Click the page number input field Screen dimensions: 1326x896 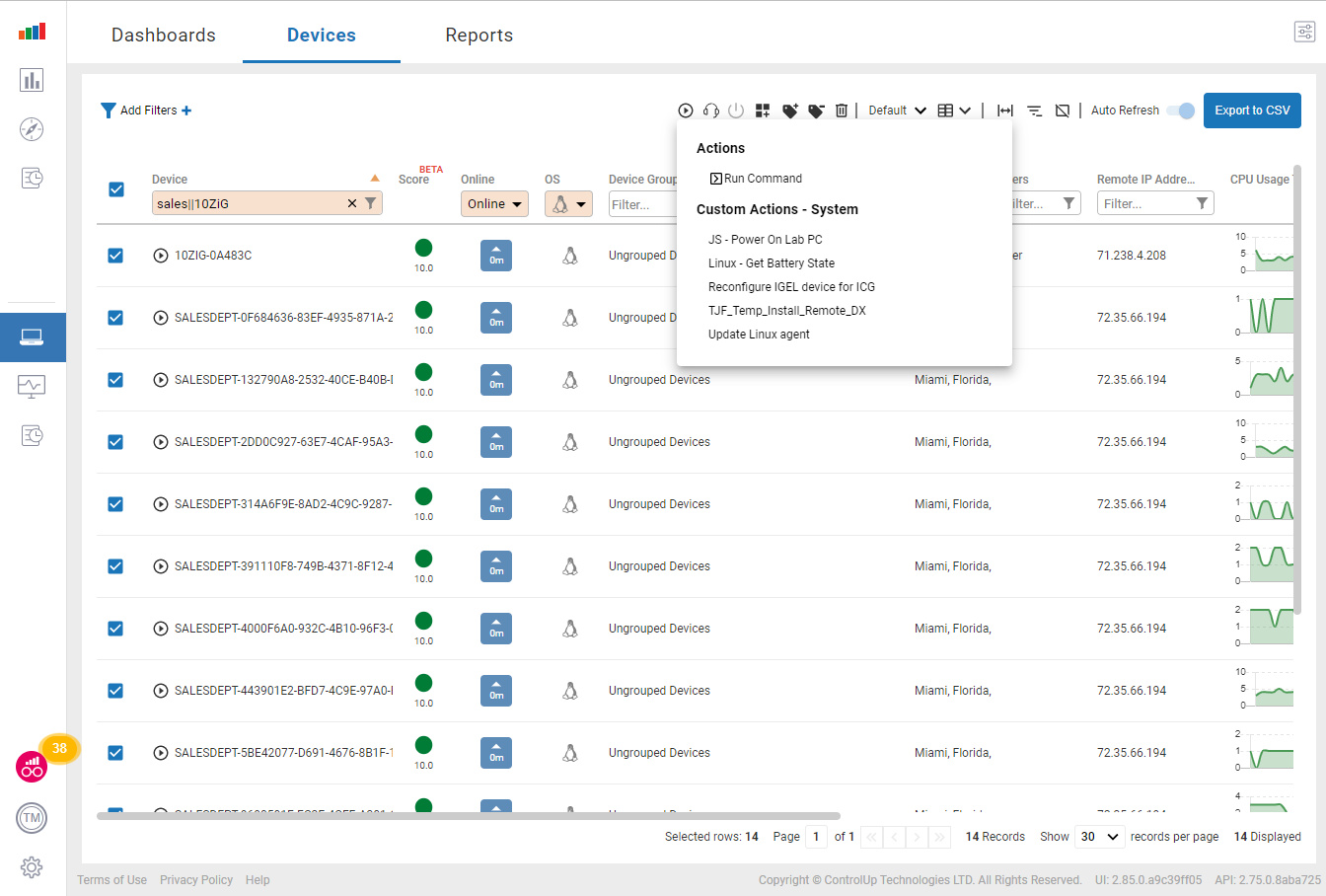coord(816,837)
